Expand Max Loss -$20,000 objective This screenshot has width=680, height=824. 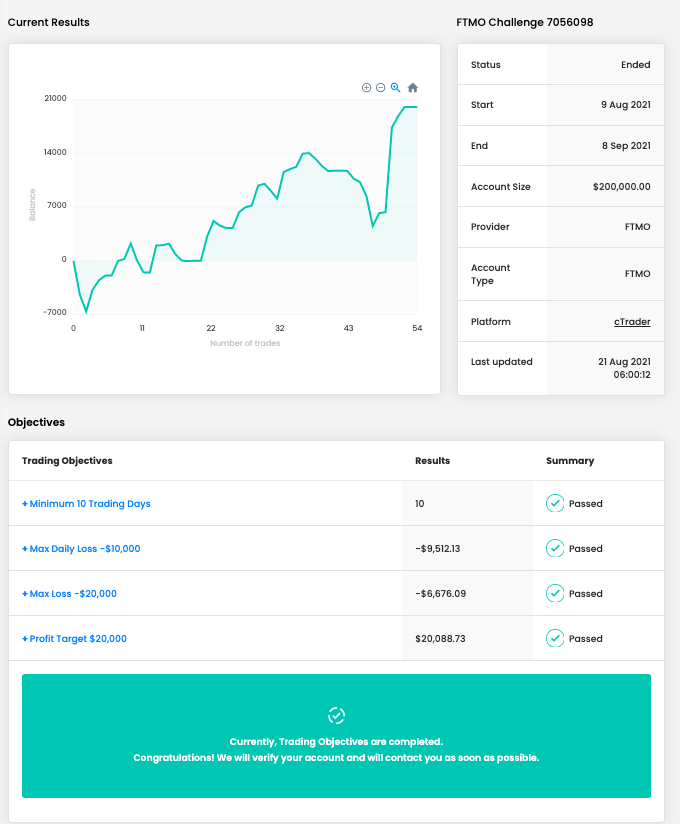(69, 593)
